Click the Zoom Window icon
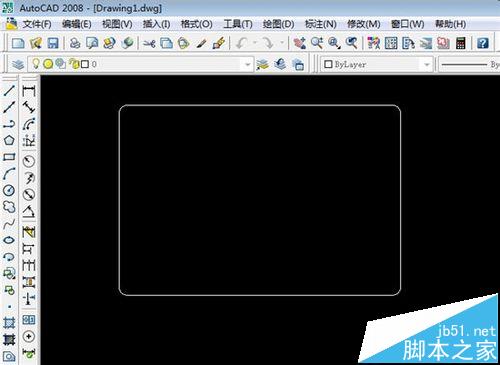500x365 pixels. coord(334,43)
